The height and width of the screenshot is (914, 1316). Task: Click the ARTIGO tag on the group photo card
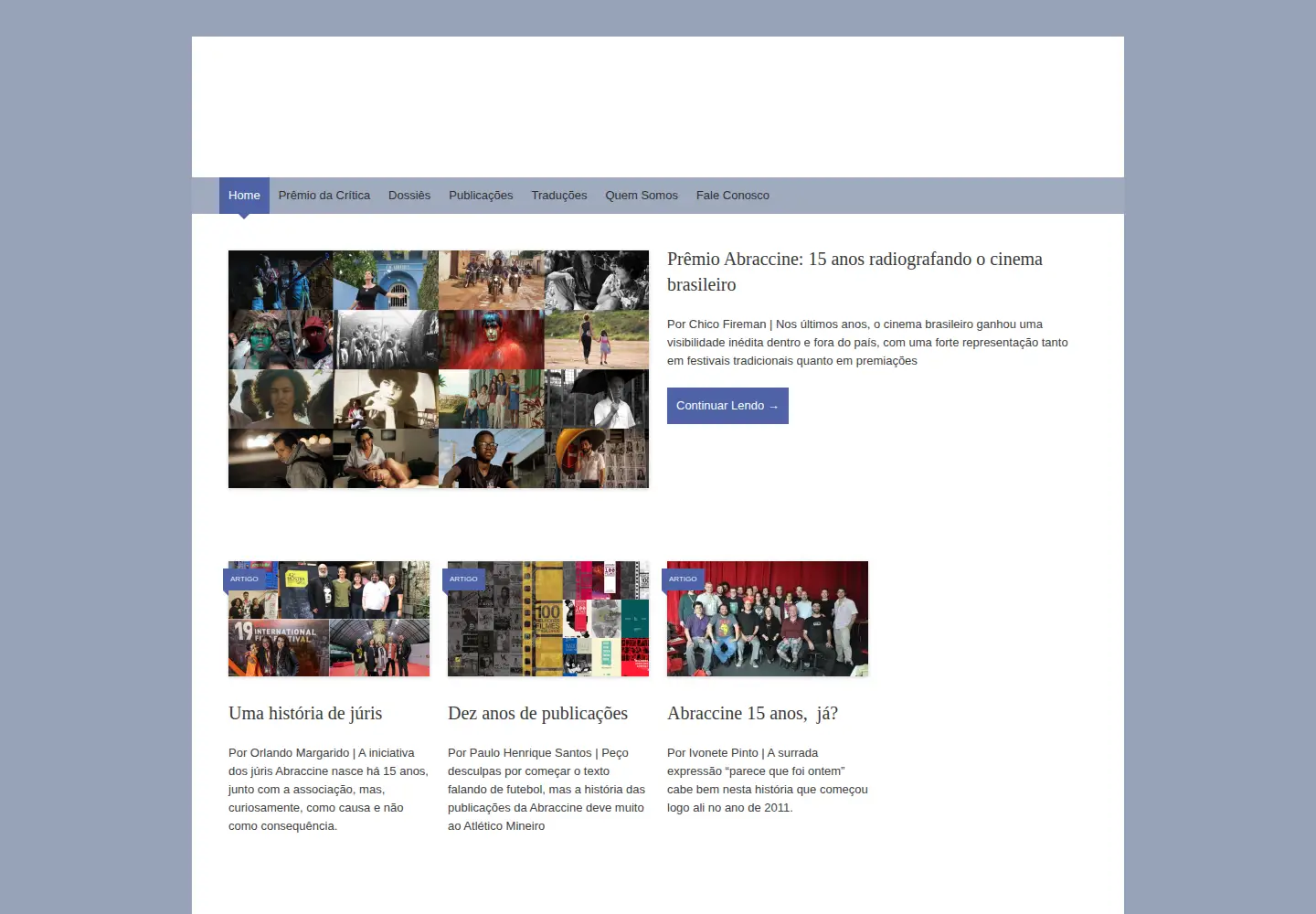click(683, 579)
